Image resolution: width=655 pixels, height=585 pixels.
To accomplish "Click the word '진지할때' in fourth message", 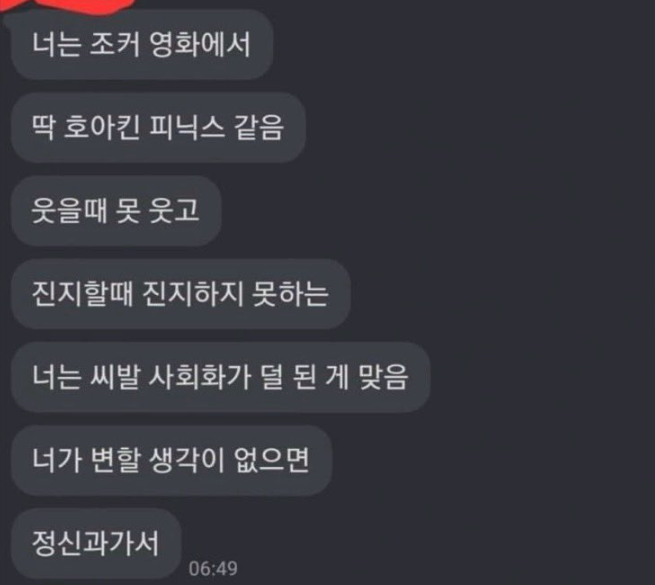I will pyautogui.click(x=82, y=294).
